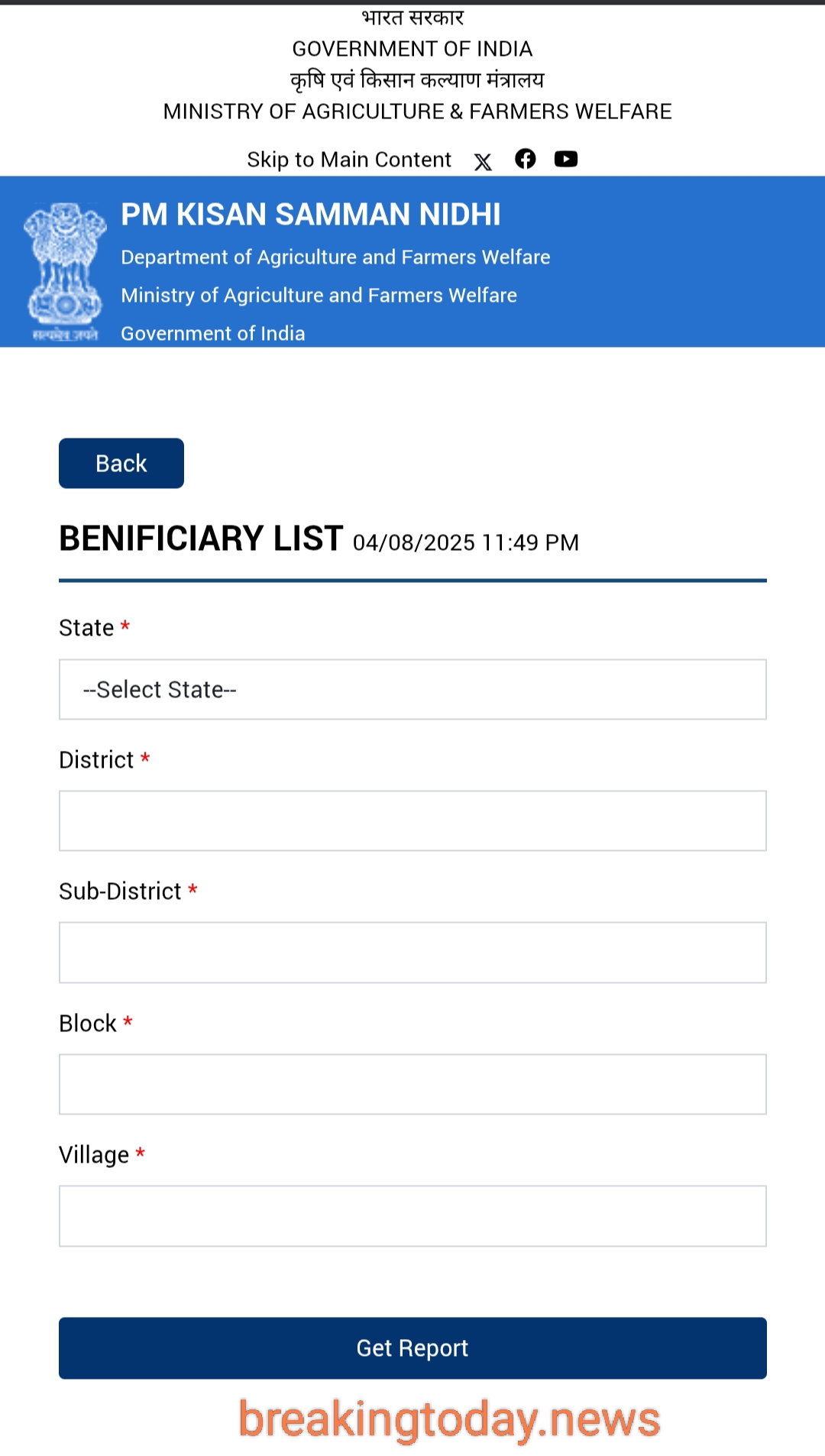The height and width of the screenshot is (1456, 825).
Task: Submit with the Get Report button
Action: click(x=412, y=1348)
